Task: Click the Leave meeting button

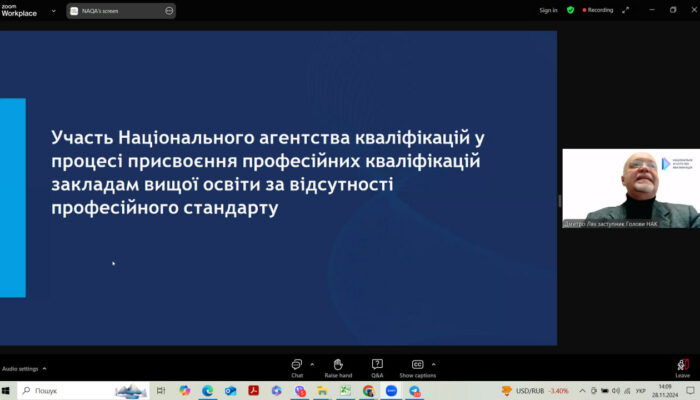Action: point(683,367)
